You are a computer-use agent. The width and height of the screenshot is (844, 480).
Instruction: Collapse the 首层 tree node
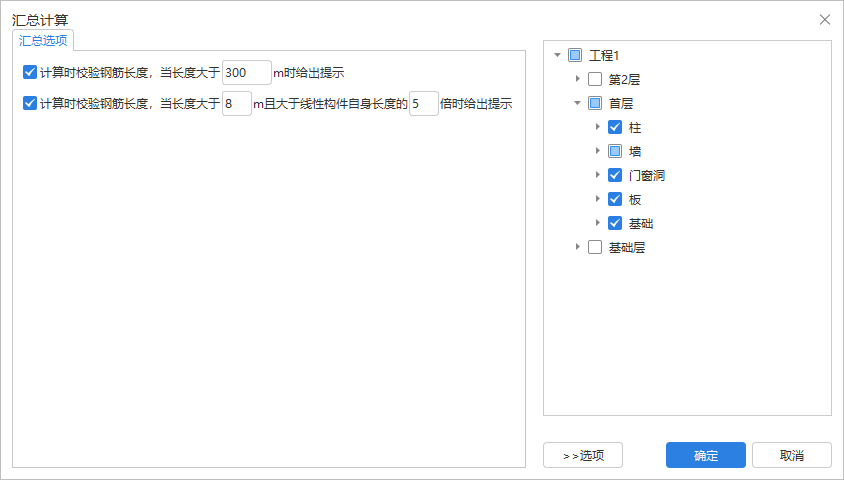(x=578, y=103)
